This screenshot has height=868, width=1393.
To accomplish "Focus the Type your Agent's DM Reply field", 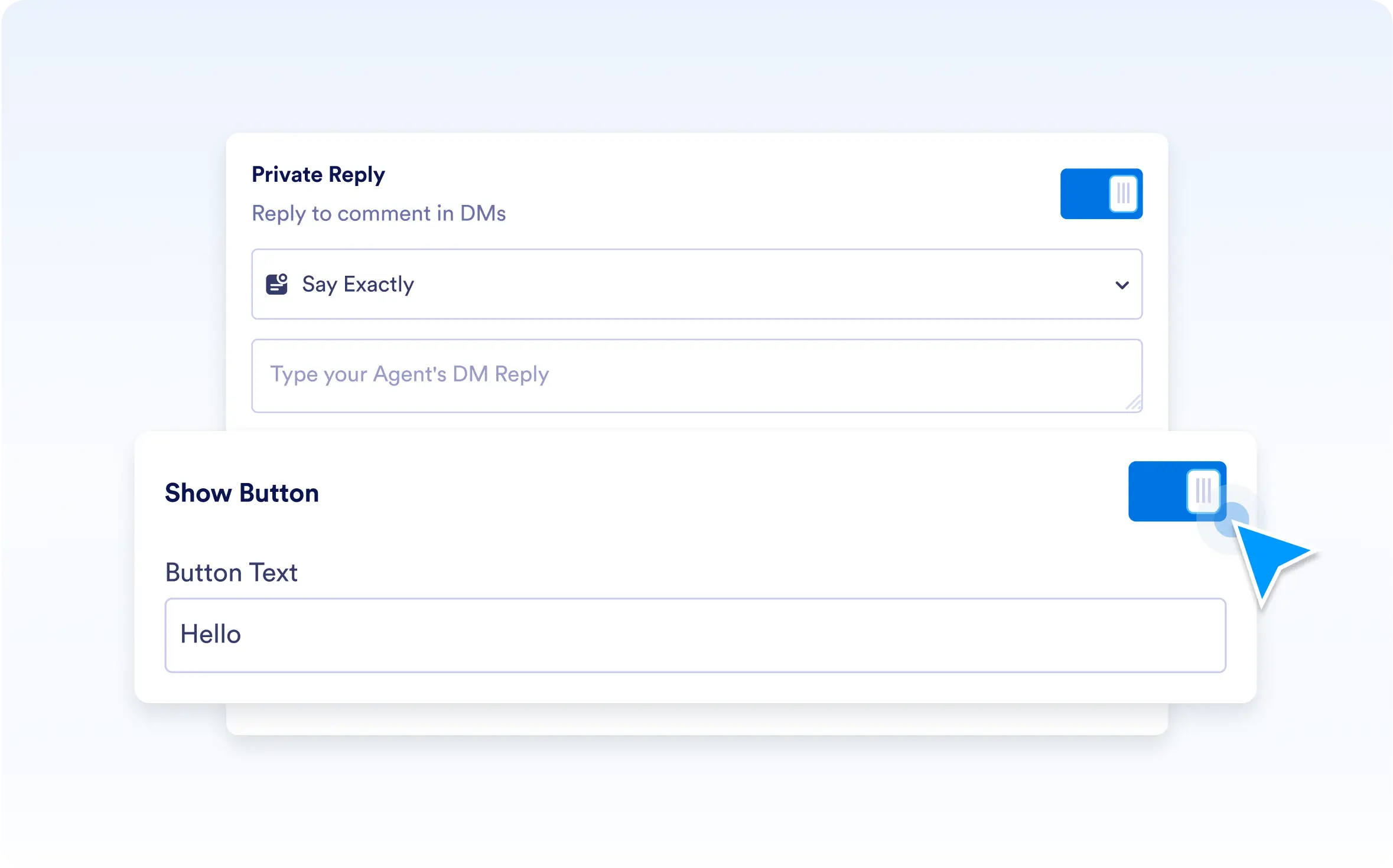I will tap(696, 376).
